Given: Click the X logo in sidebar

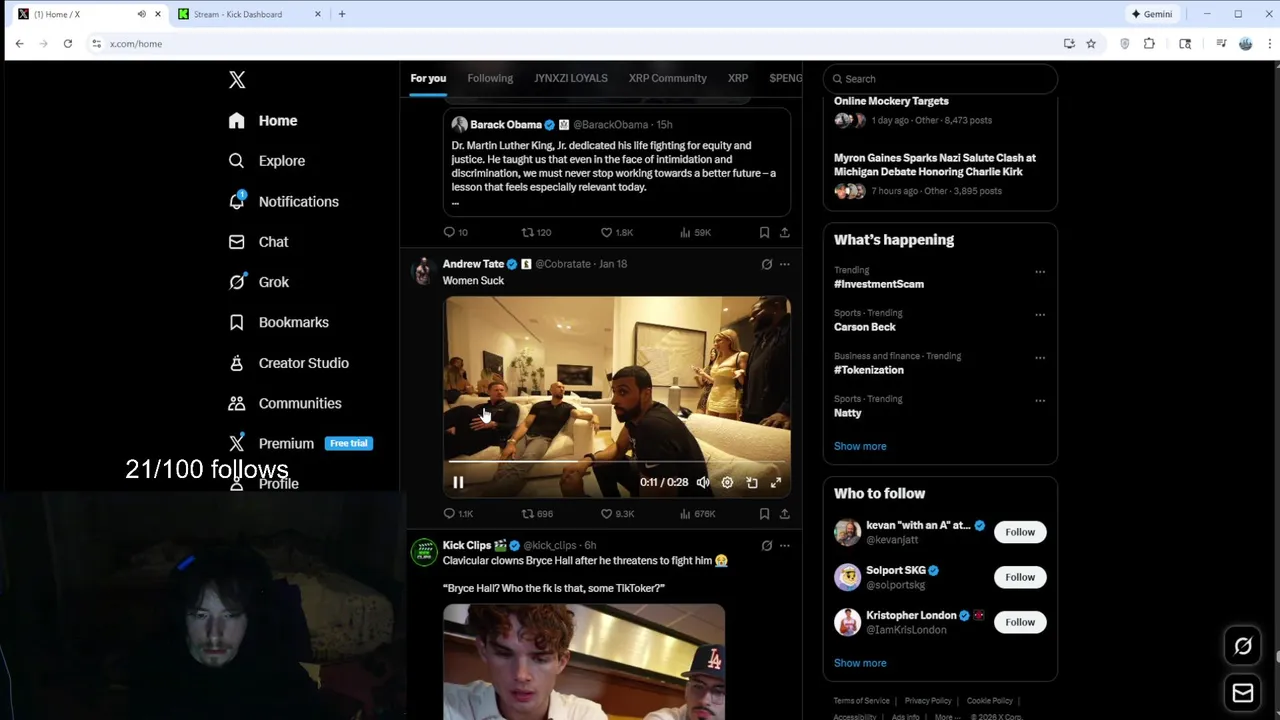Looking at the screenshot, I should point(237,80).
